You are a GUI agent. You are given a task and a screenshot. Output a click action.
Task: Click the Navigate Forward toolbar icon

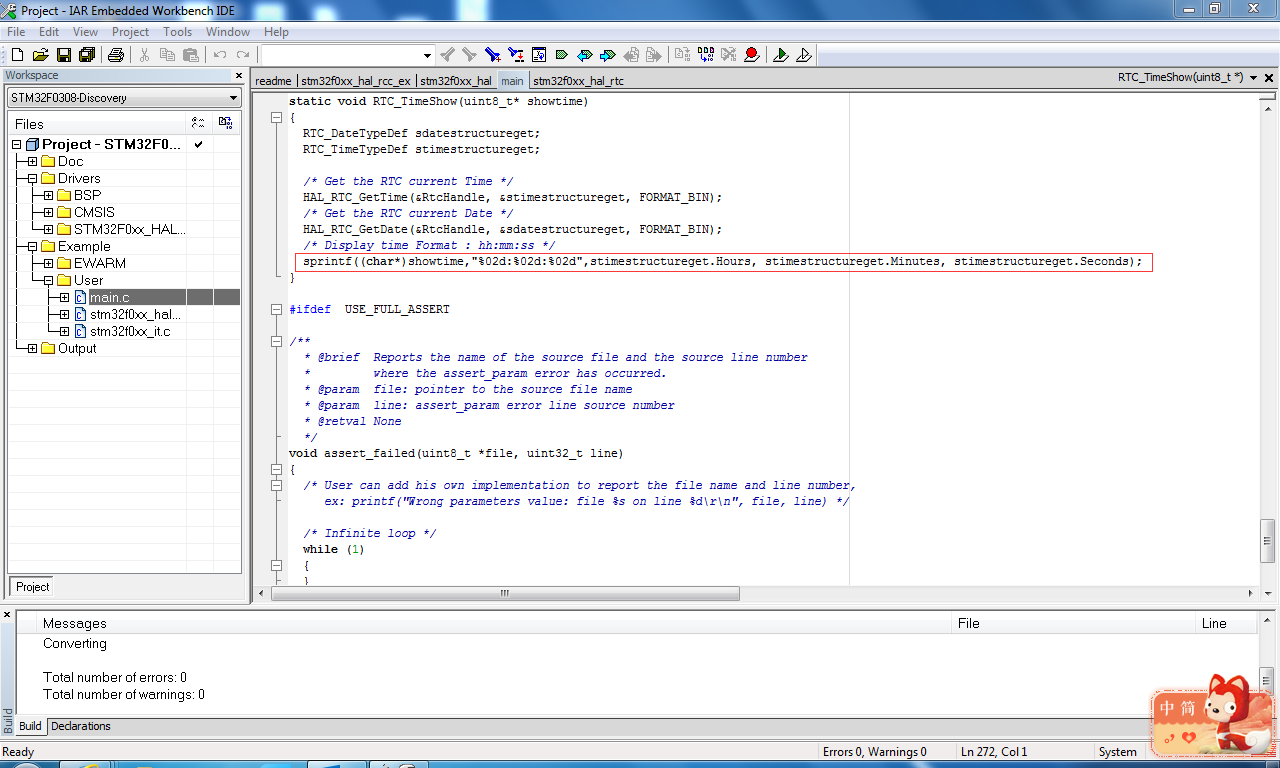(x=654, y=55)
